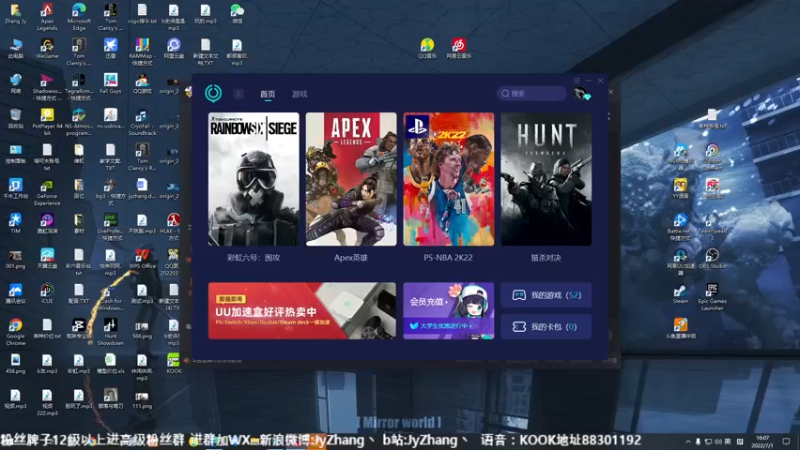Open the 会员充值 membership banner

(448, 311)
